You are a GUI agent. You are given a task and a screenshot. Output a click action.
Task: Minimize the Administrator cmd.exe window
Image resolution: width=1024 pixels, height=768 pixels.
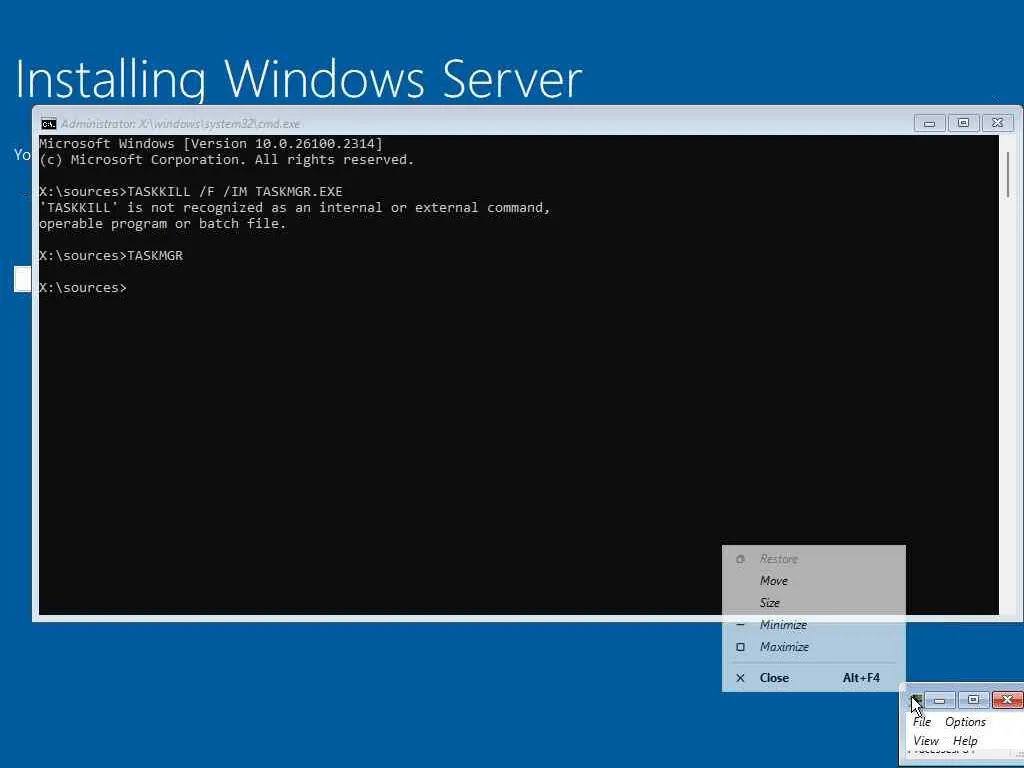point(929,123)
